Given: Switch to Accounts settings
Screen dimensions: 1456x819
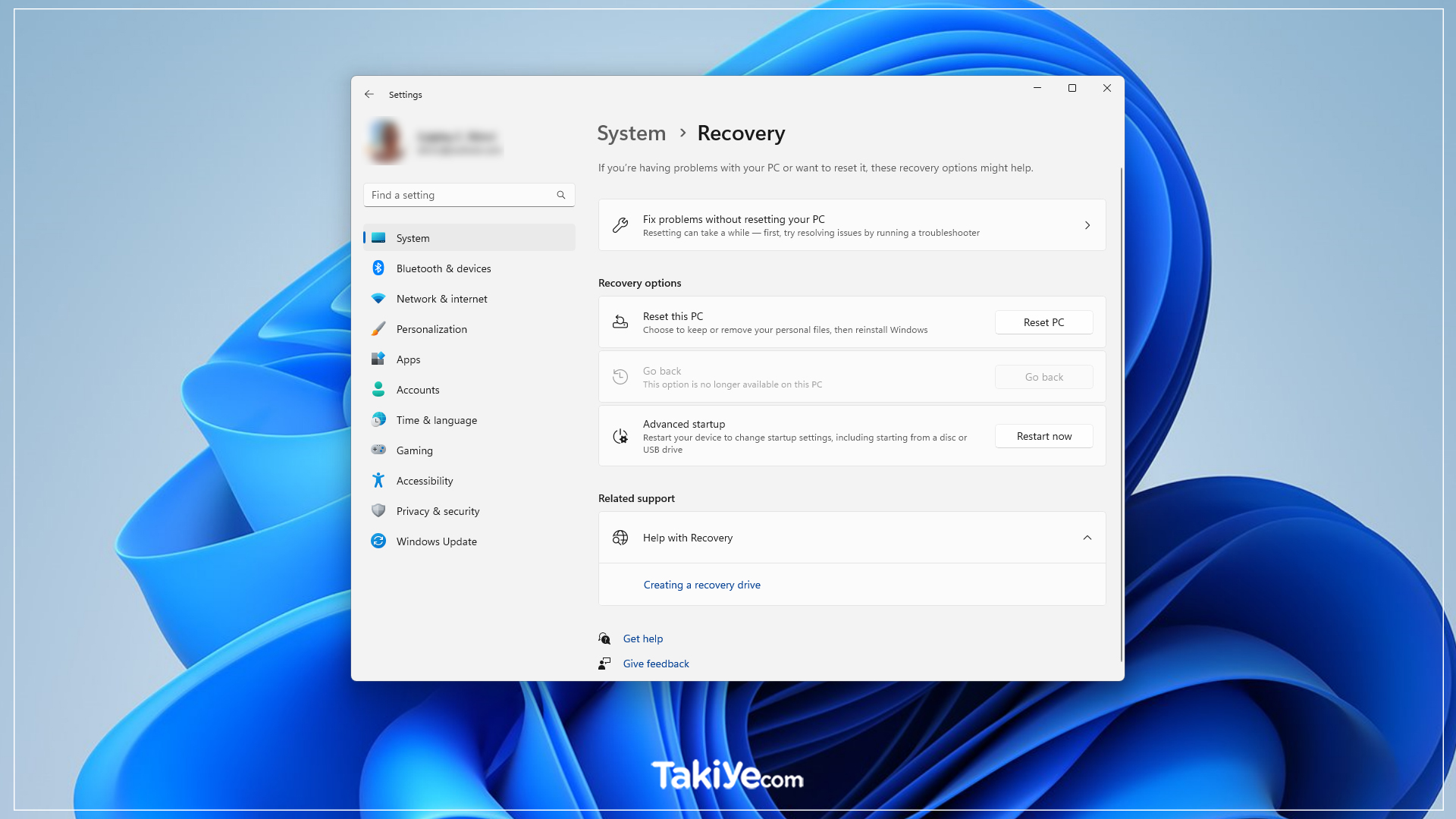Looking at the screenshot, I should (469, 390).
